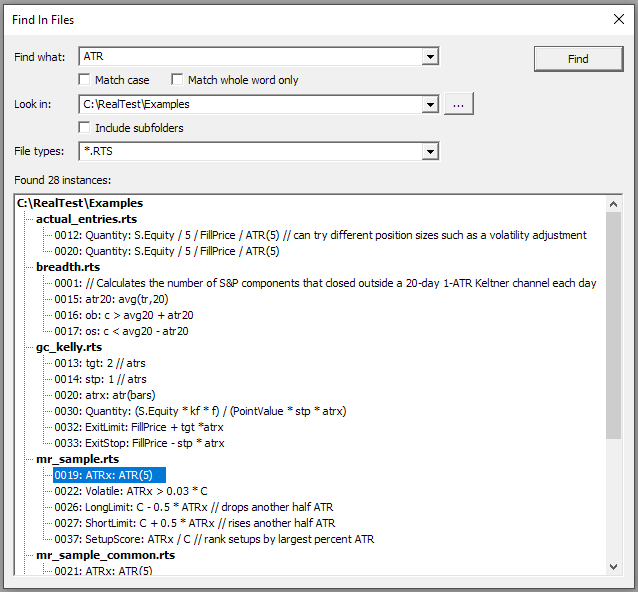This screenshot has height=592, width=638.
Task: Click the scroll up arrow in results
Action: click(x=613, y=204)
